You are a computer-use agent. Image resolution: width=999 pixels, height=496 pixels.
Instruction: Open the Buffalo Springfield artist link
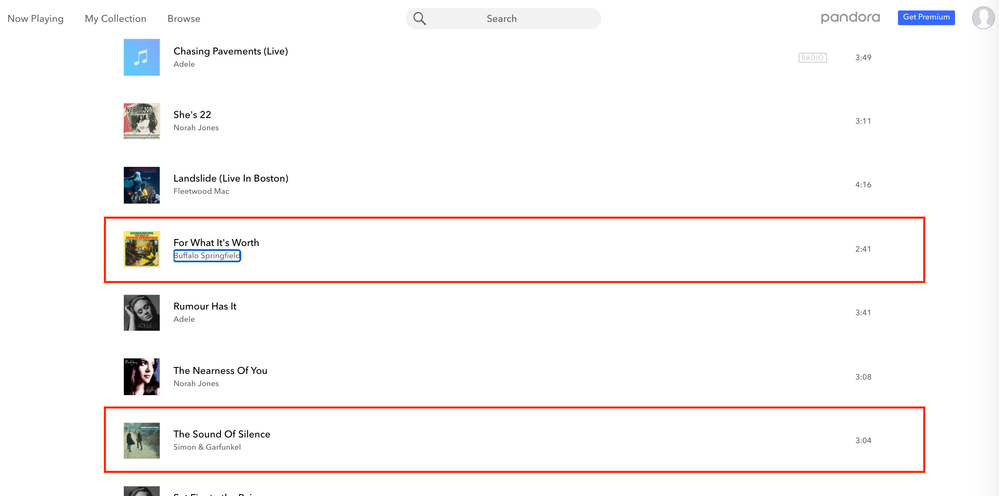pos(207,256)
